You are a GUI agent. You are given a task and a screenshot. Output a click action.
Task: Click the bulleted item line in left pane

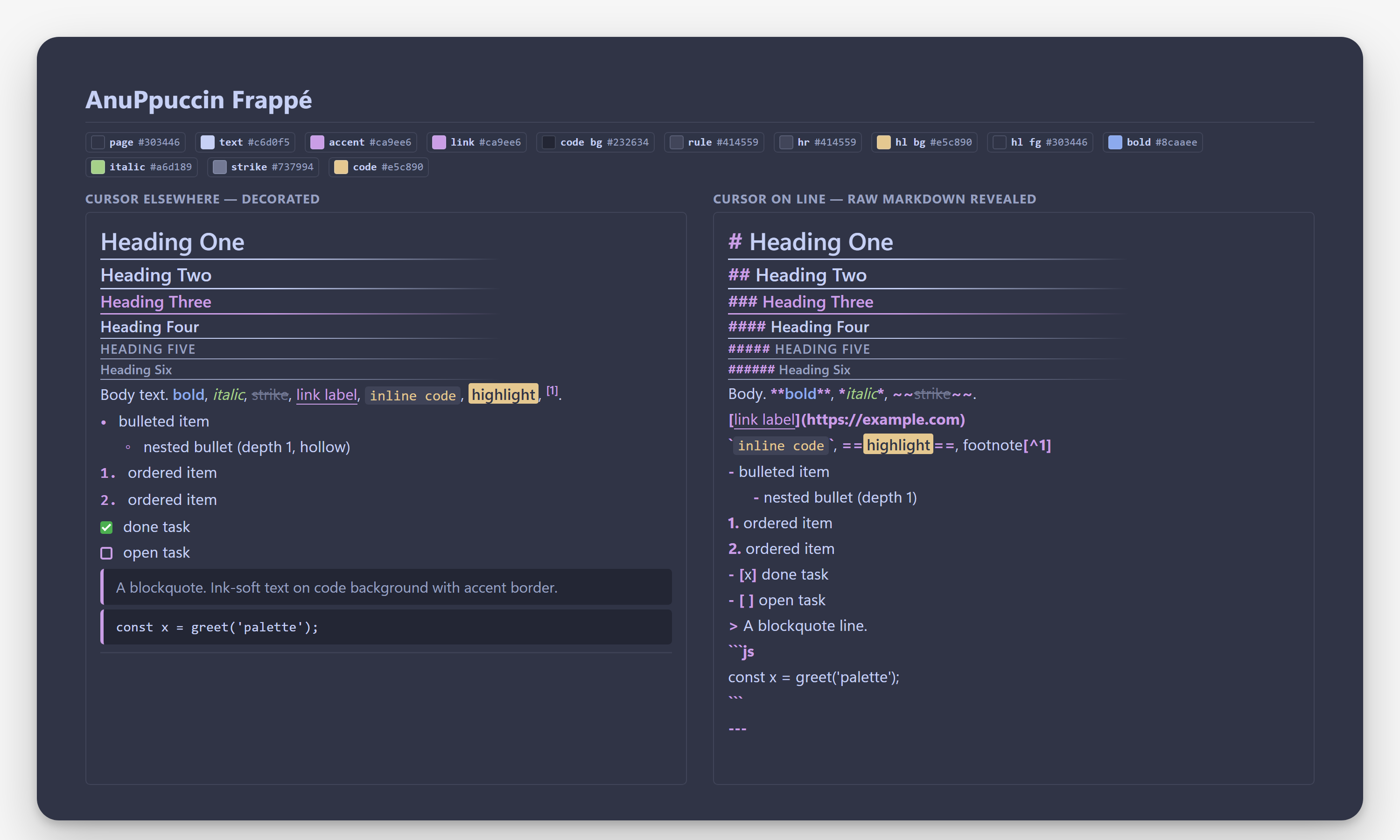[155, 421]
